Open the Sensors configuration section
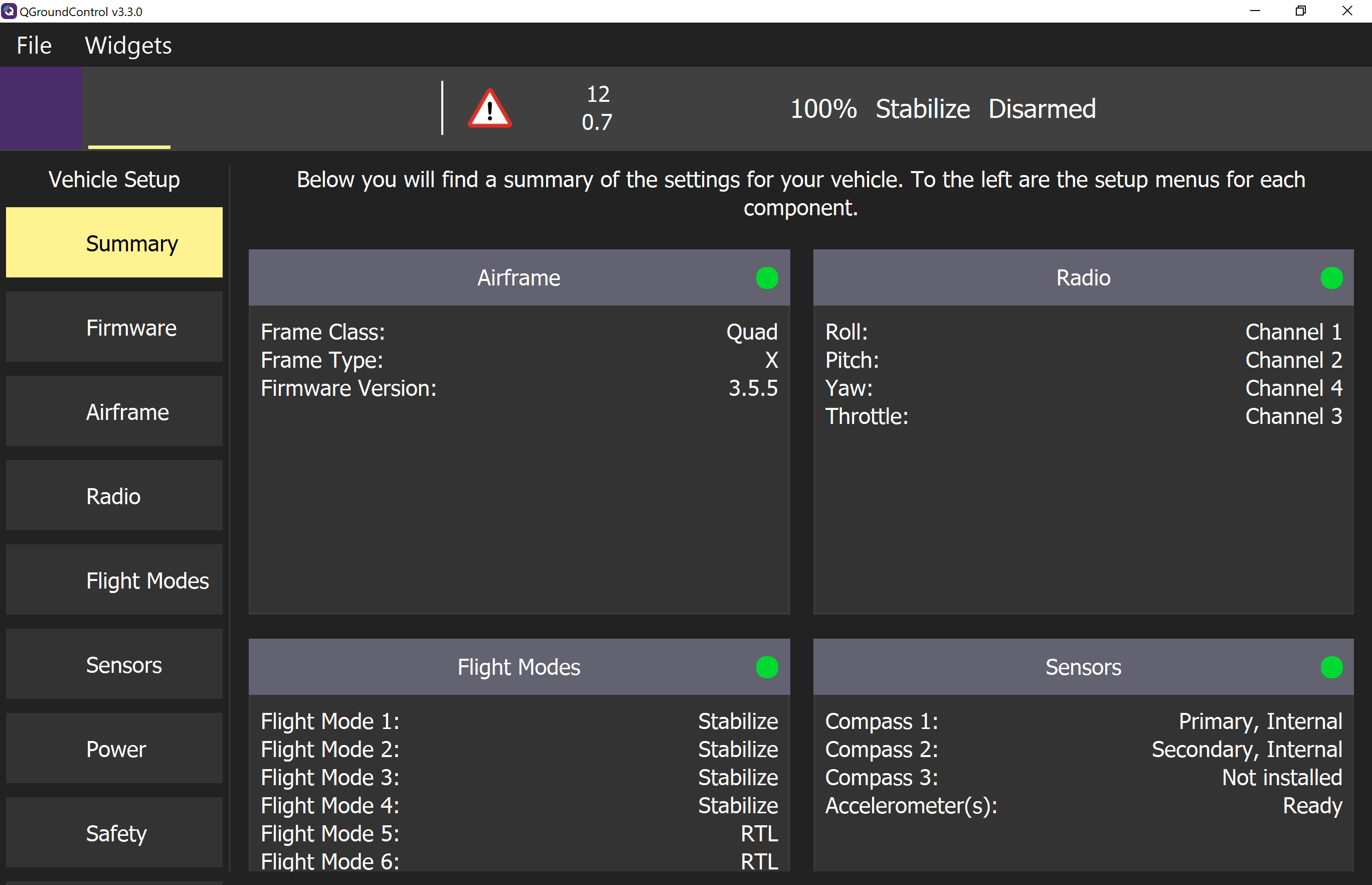Screen dimensions: 1372x885 114,664
